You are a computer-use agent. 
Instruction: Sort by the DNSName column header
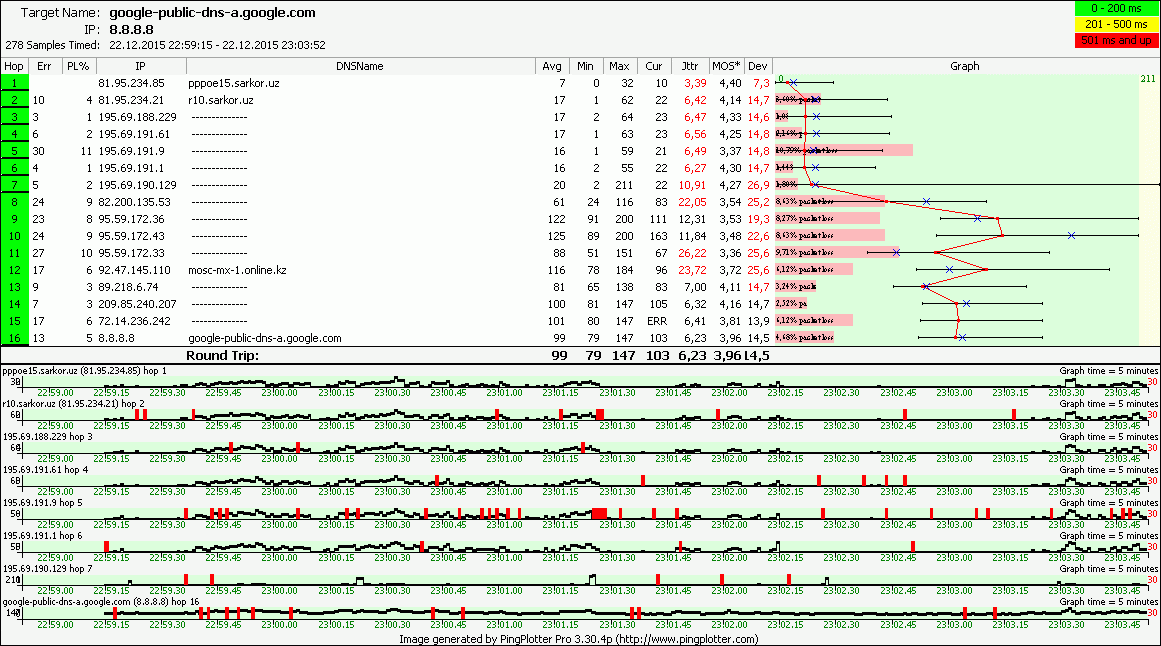[x=361, y=66]
